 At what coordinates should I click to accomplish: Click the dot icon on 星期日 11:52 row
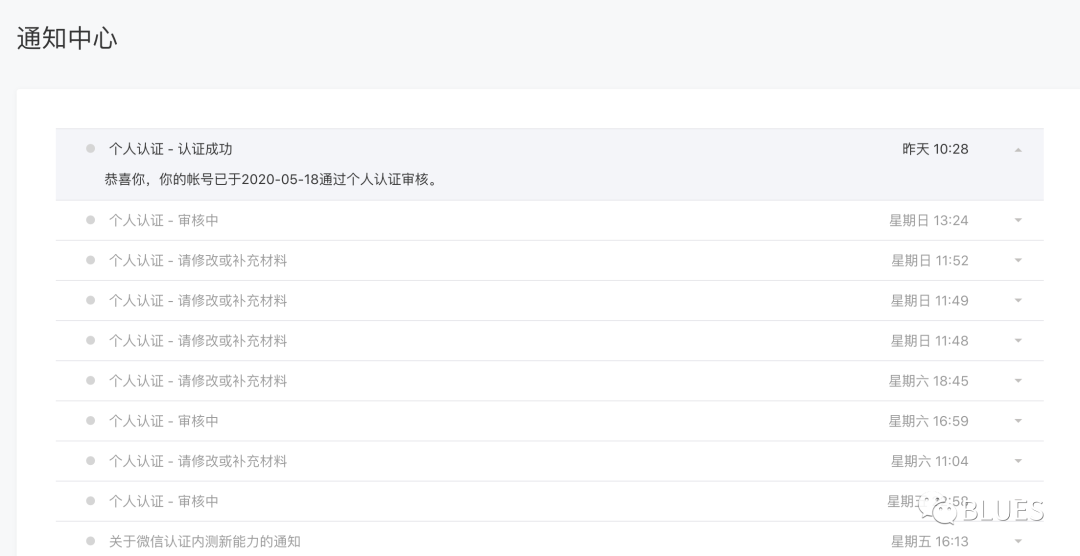[x=90, y=260]
